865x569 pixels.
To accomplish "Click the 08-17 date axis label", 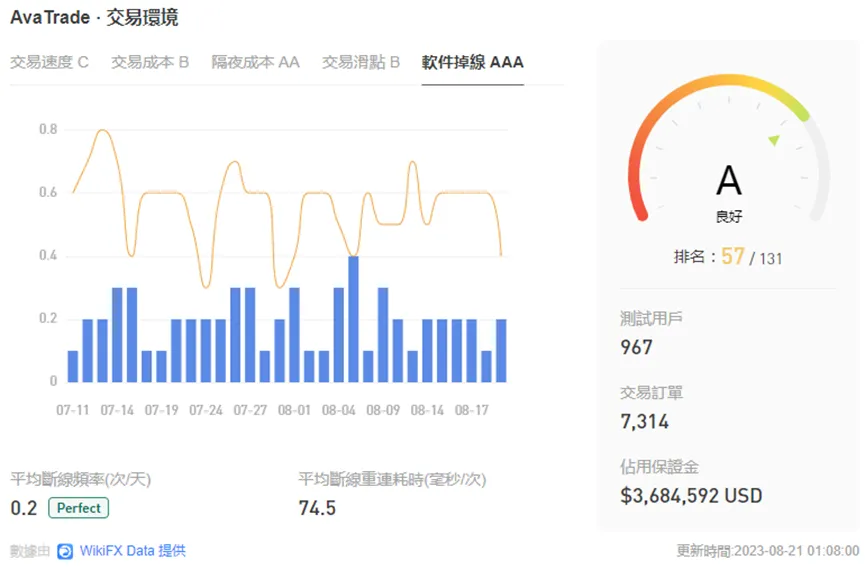I will coord(472,411).
